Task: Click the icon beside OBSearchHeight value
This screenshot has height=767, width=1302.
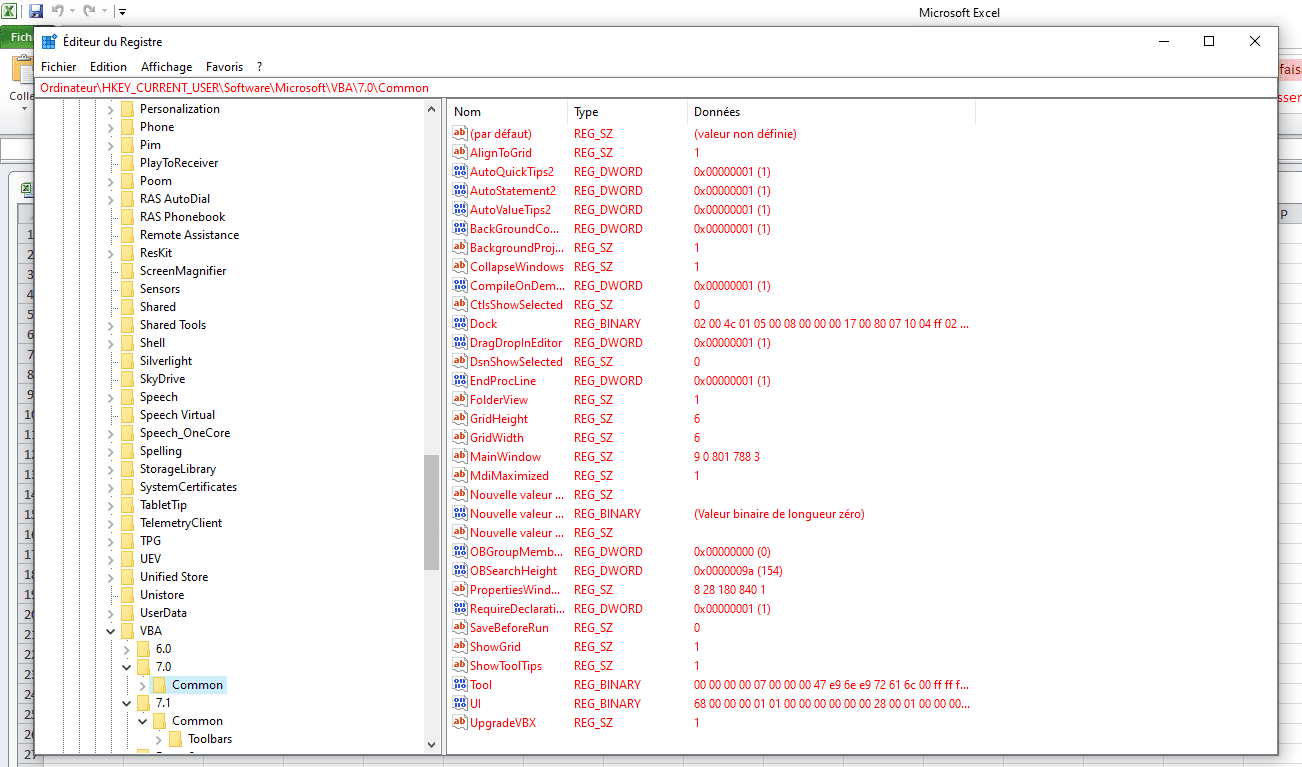Action: tap(460, 571)
